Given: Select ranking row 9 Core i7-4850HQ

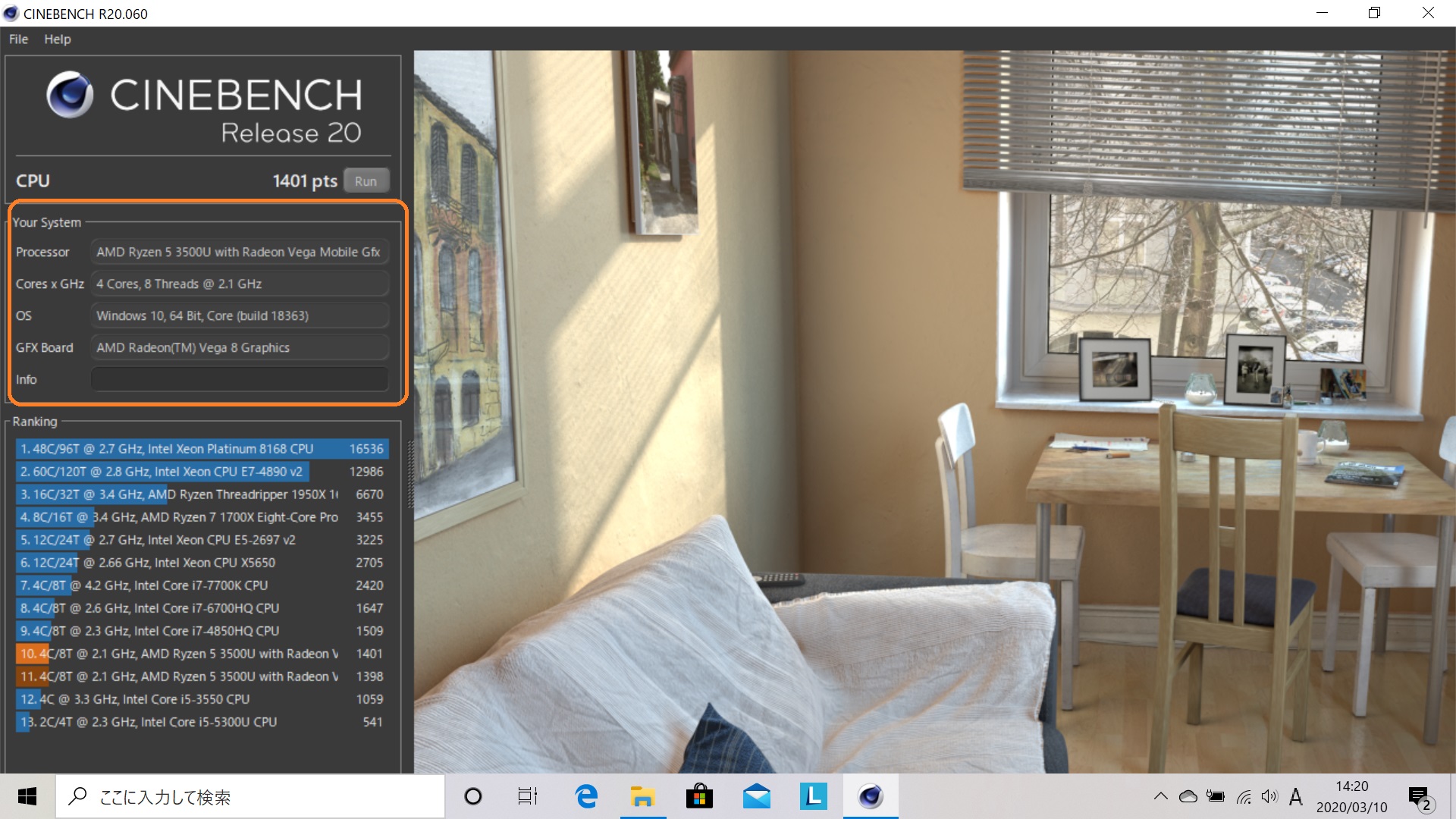Looking at the screenshot, I should 202,631.
